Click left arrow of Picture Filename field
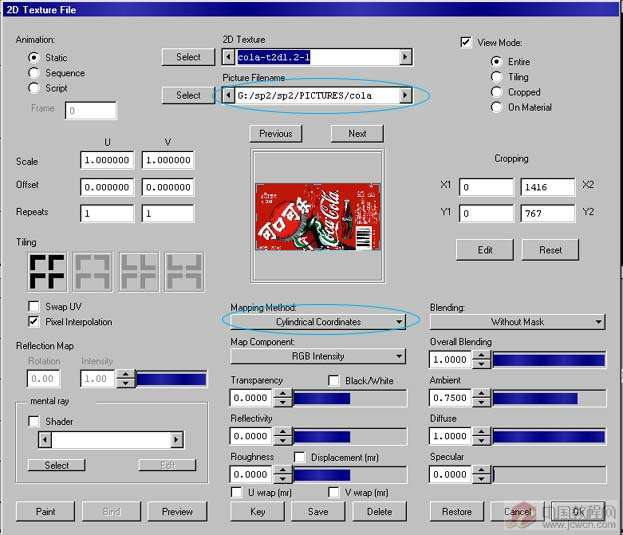 coord(228,95)
